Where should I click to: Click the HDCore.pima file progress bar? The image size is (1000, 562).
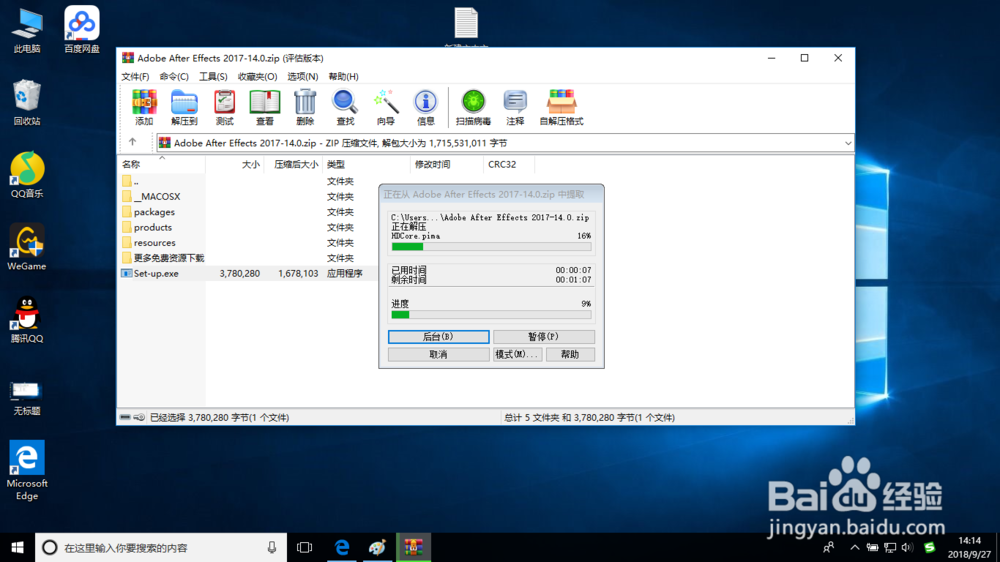(491, 246)
